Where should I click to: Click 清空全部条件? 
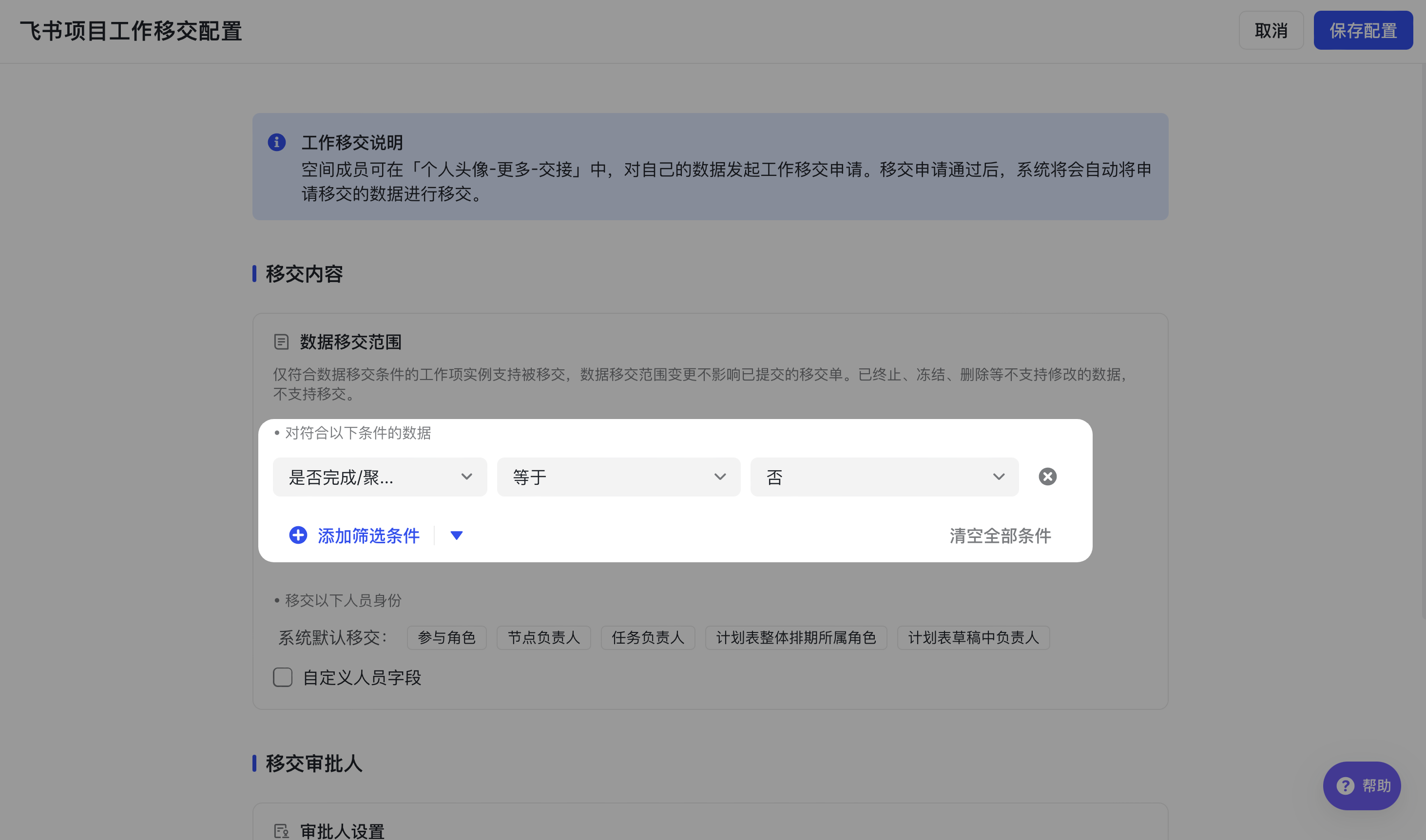[x=1000, y=535]
